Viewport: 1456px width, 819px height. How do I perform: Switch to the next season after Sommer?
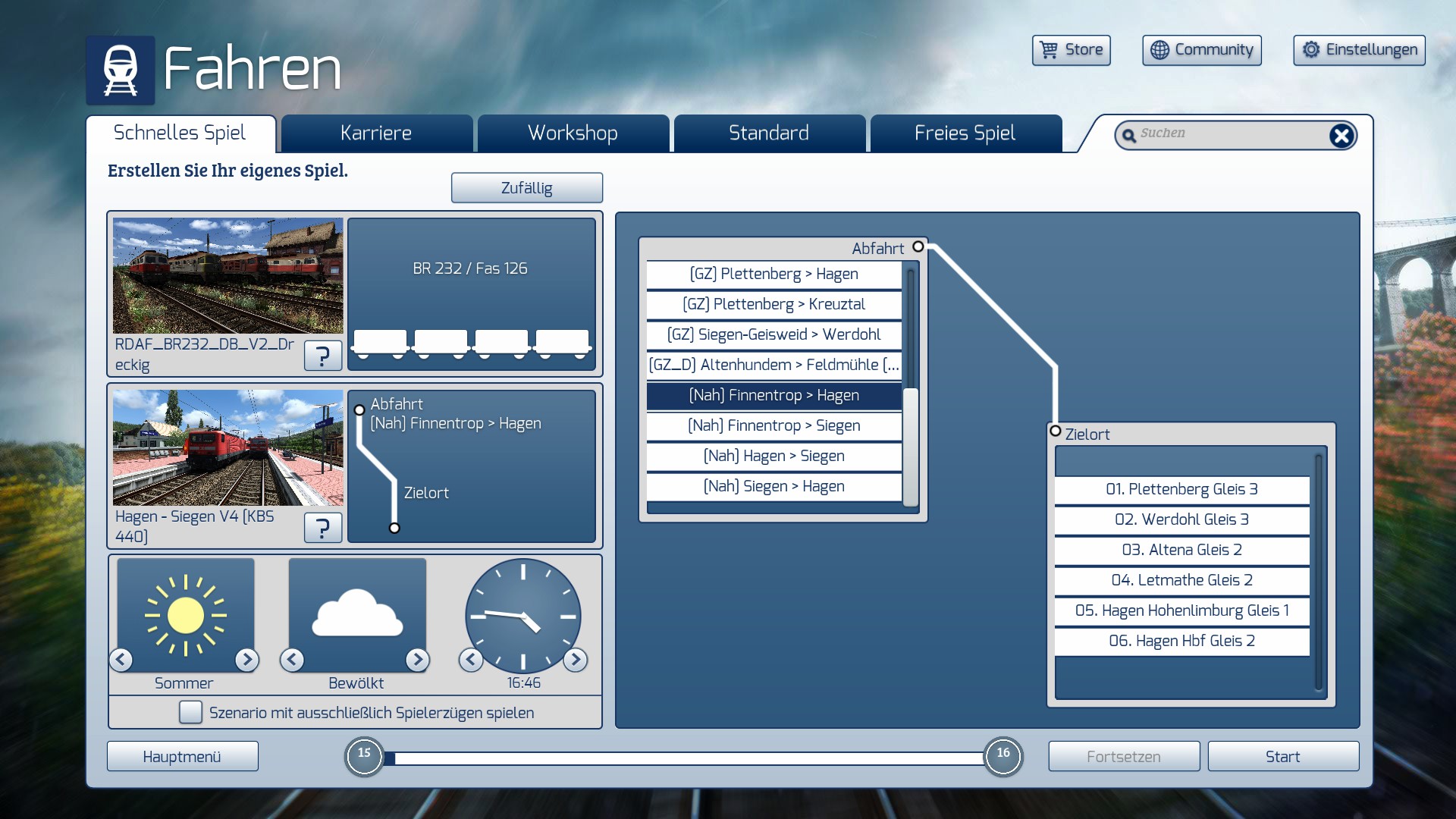point(246,660)
